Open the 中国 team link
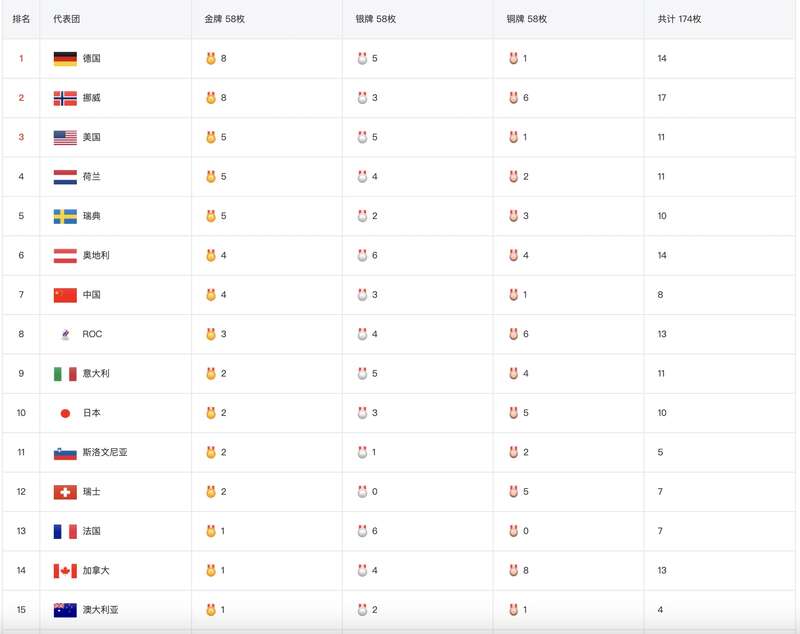 tap(91, 295)
